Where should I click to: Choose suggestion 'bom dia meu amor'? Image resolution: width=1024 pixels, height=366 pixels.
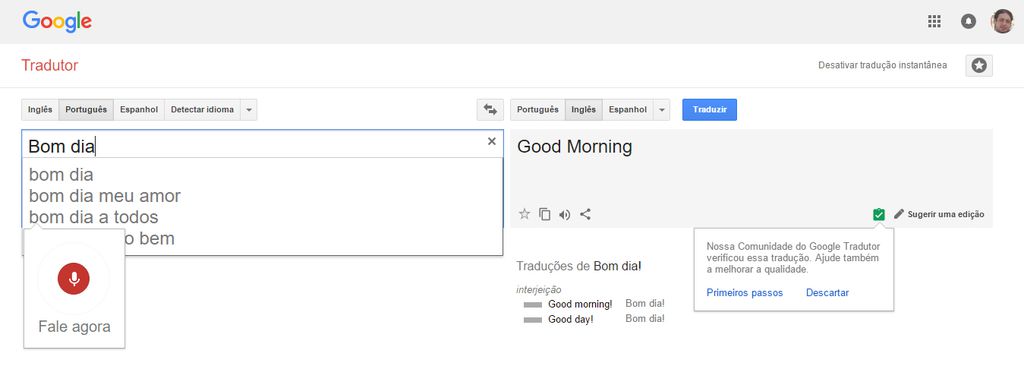click(x=104, y=196)
